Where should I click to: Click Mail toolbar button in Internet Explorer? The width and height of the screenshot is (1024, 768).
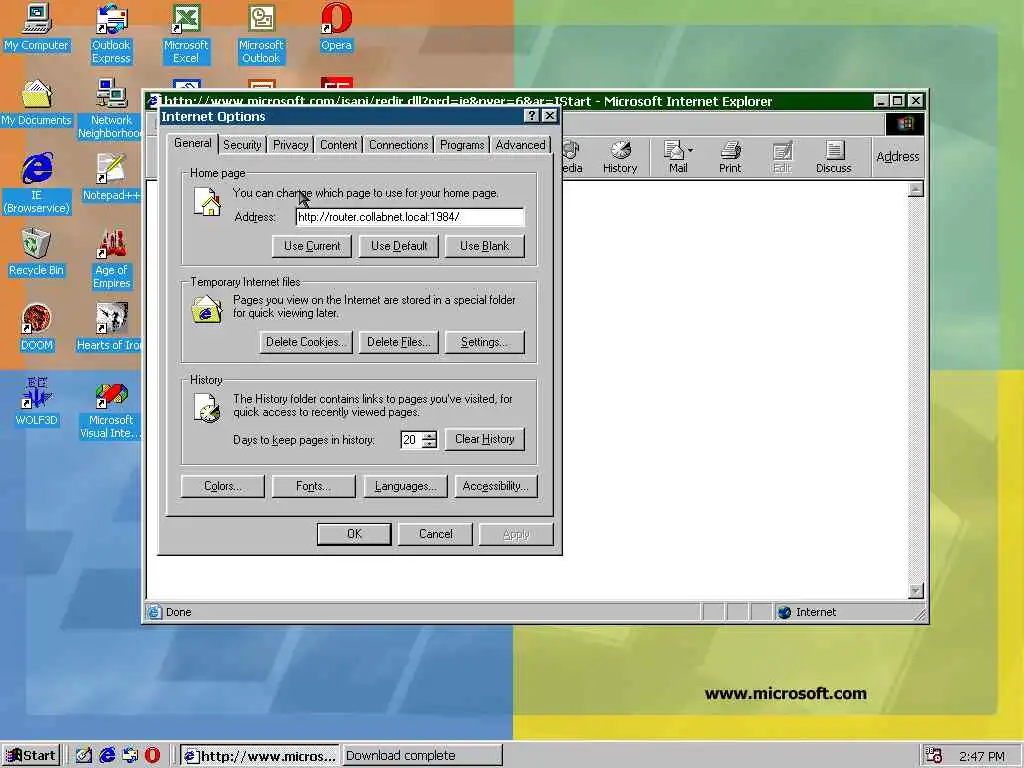pyautogui.click(x=674, y=157)
